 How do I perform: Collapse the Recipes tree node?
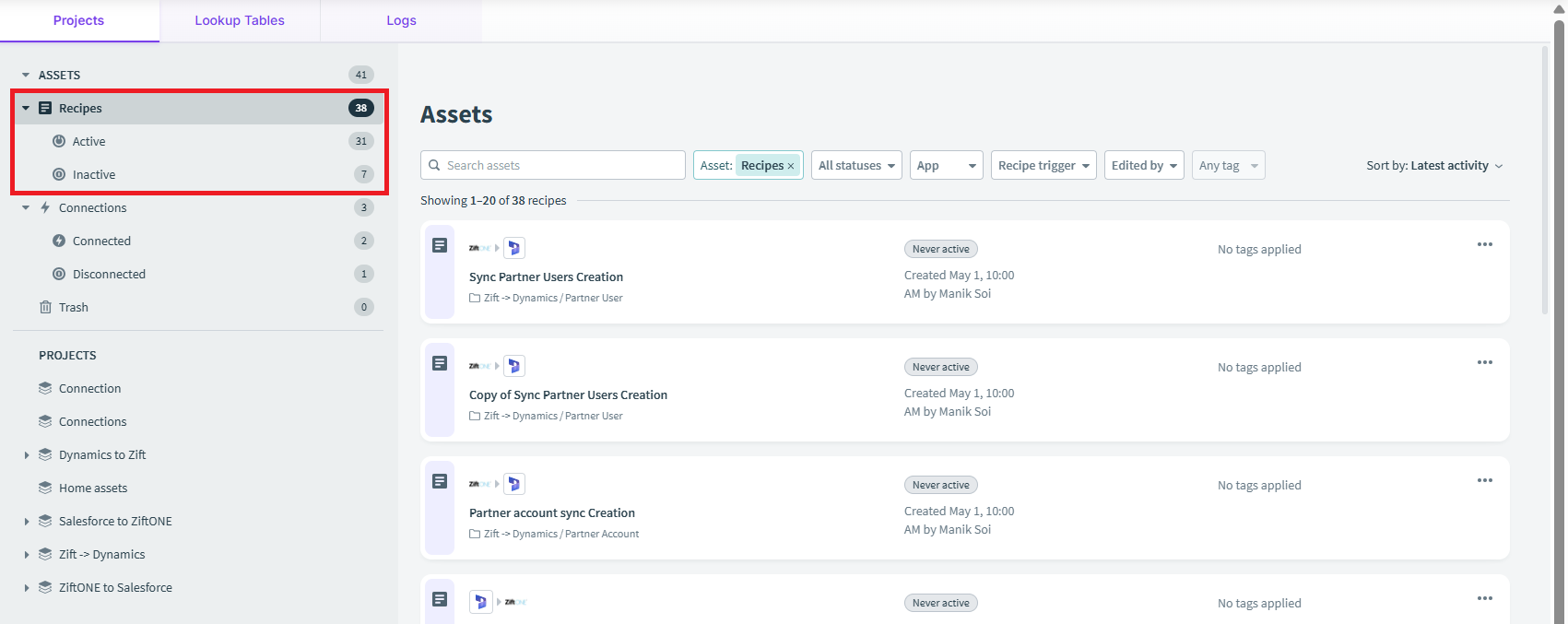[x=26, y=108]
